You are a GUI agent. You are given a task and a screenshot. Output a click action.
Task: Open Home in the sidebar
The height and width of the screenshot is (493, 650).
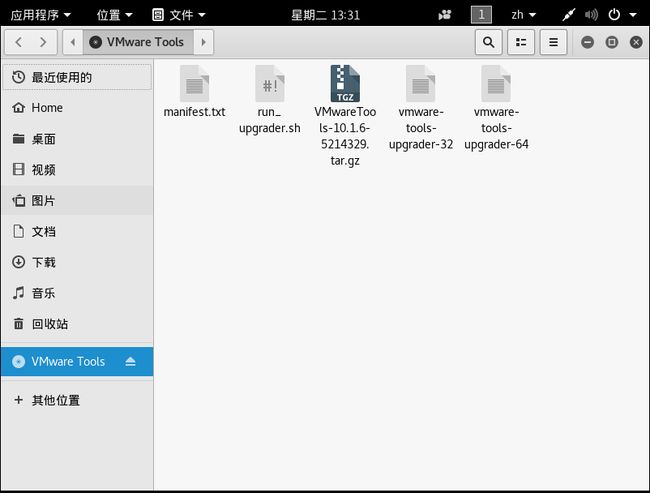[77, 108]
